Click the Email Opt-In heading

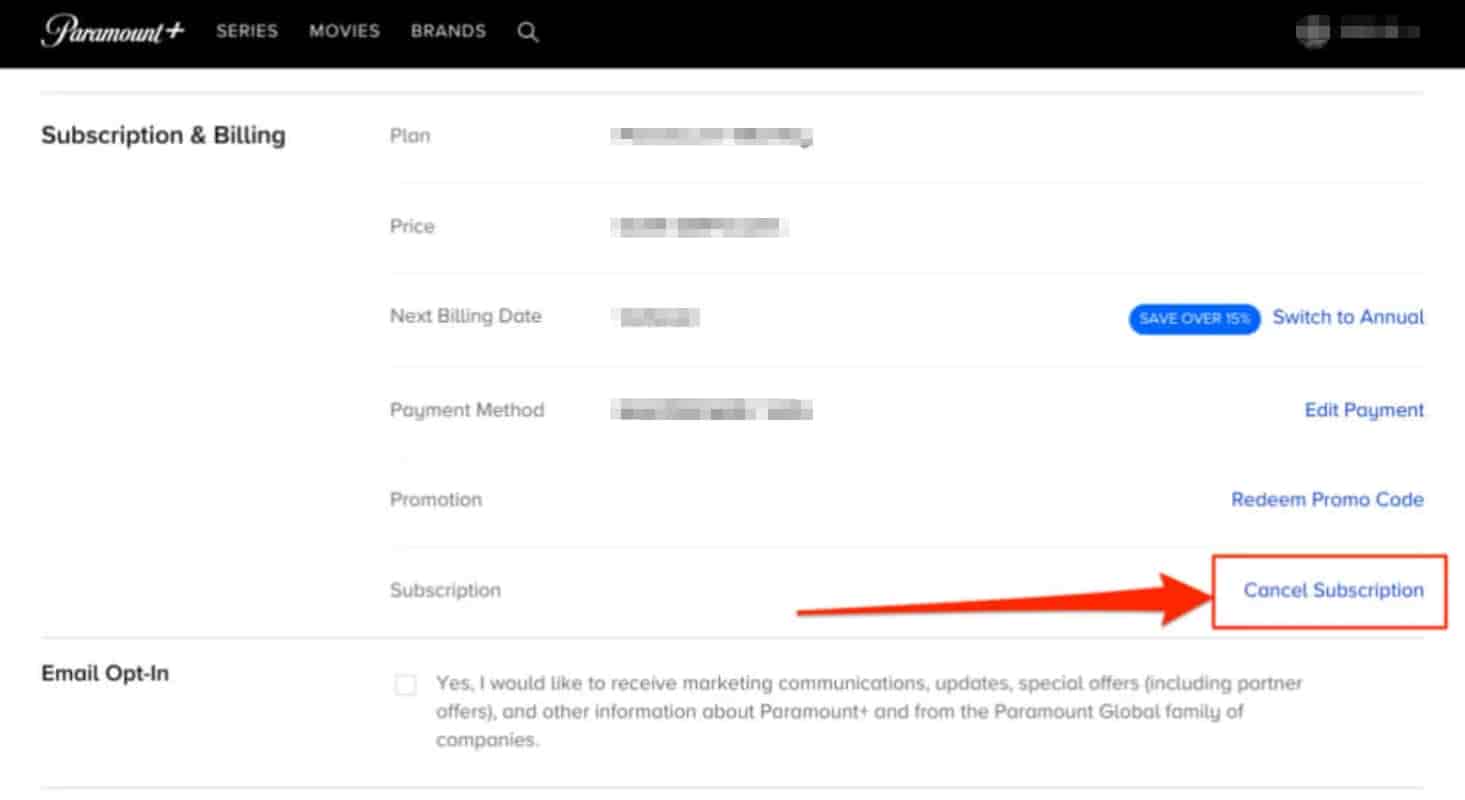(105, 673)
